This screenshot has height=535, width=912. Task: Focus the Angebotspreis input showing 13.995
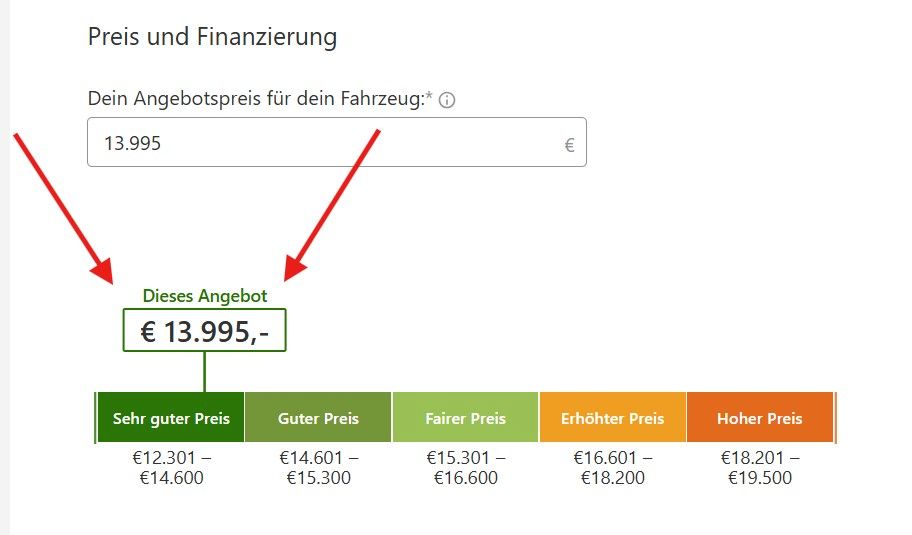pyautogui.click(x=320, y=143)
